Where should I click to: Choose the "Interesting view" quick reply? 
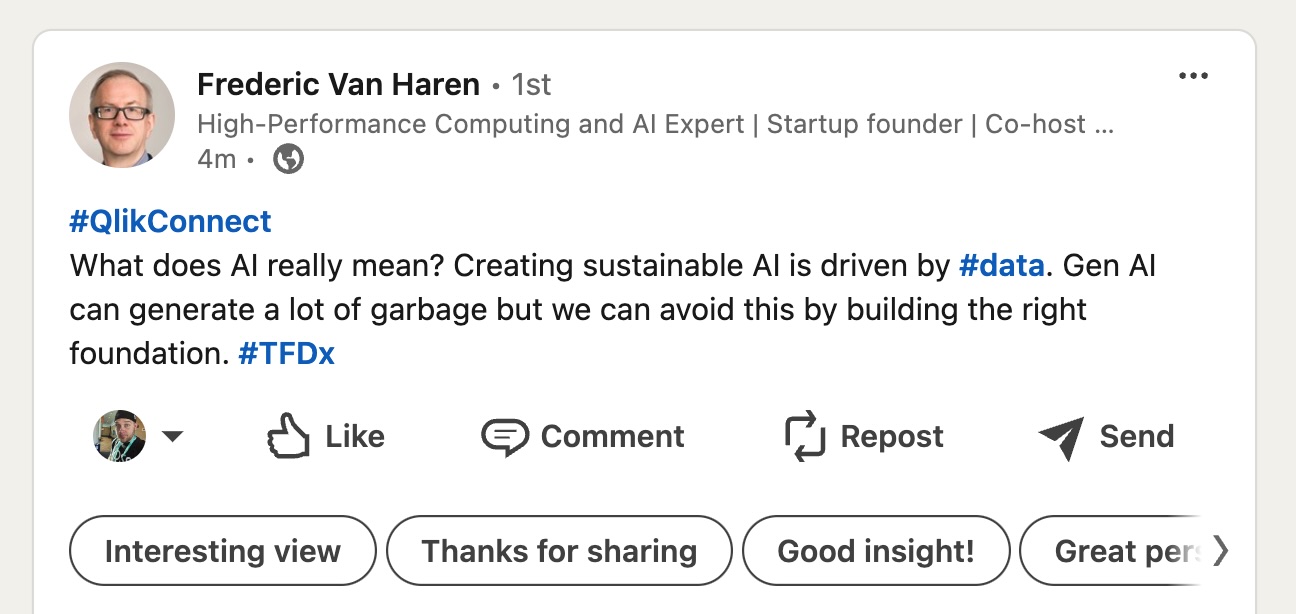click(x=222, y=551)
